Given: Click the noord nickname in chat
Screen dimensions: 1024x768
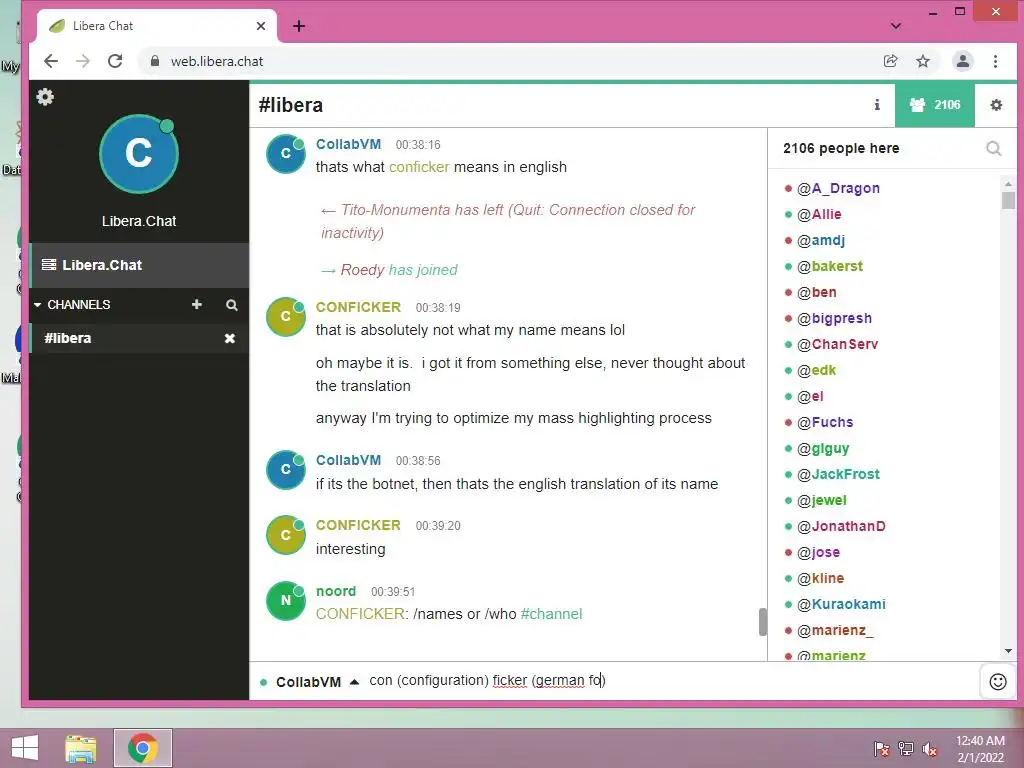Looking at the screenshot, I should tap(336, 591).
